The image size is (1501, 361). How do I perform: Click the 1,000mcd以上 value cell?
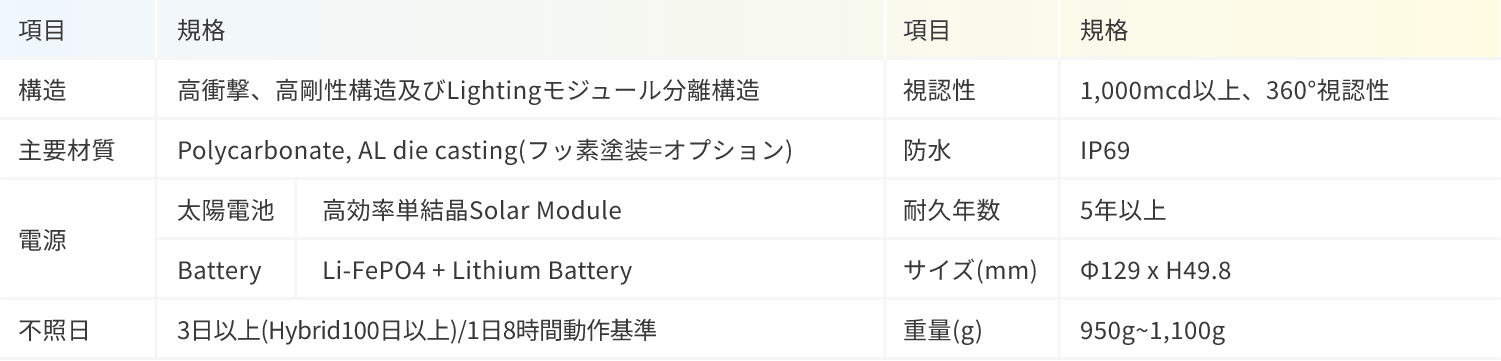[1280, 90]
